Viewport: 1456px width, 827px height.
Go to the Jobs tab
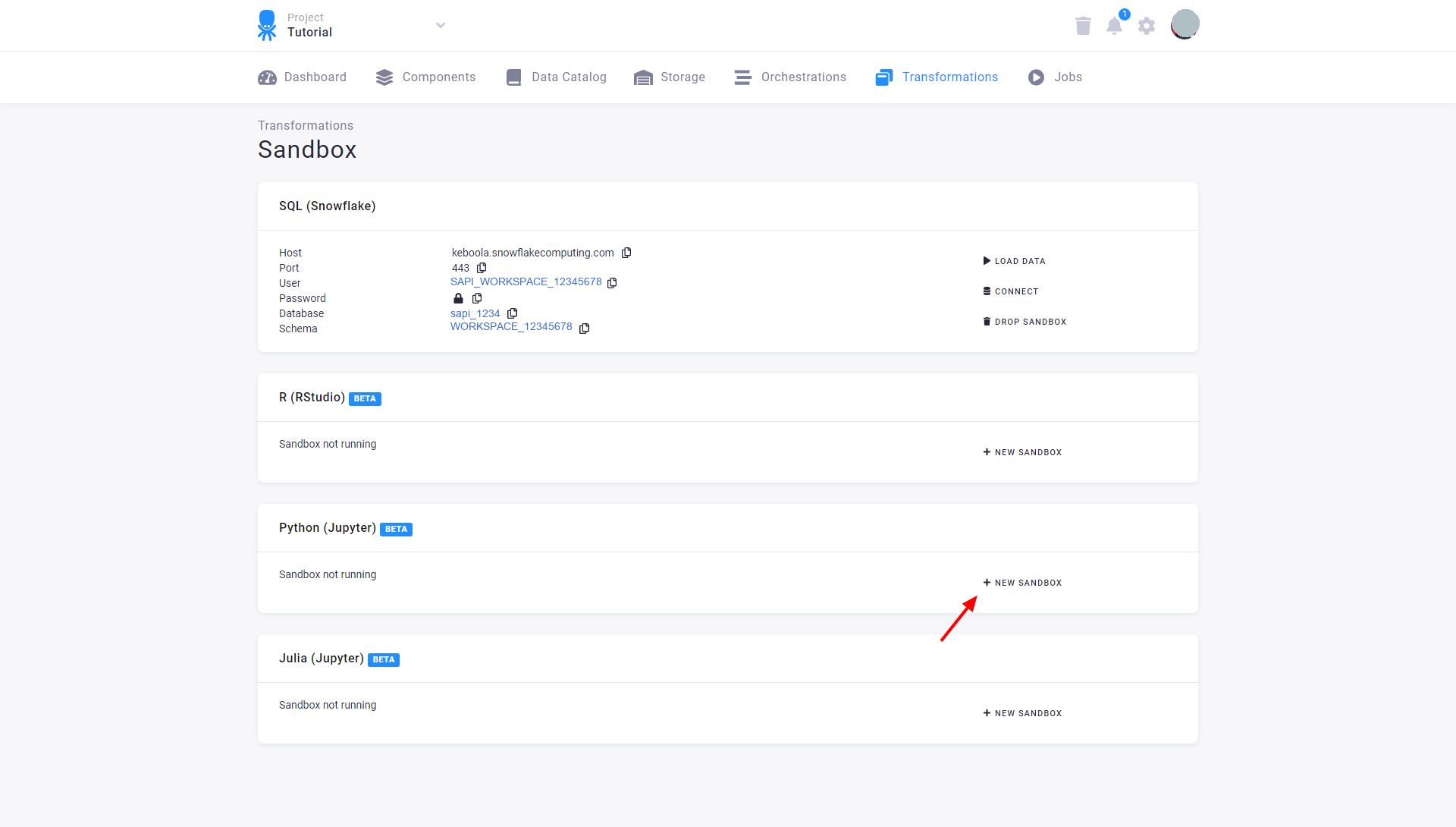tap(1055, 77)
